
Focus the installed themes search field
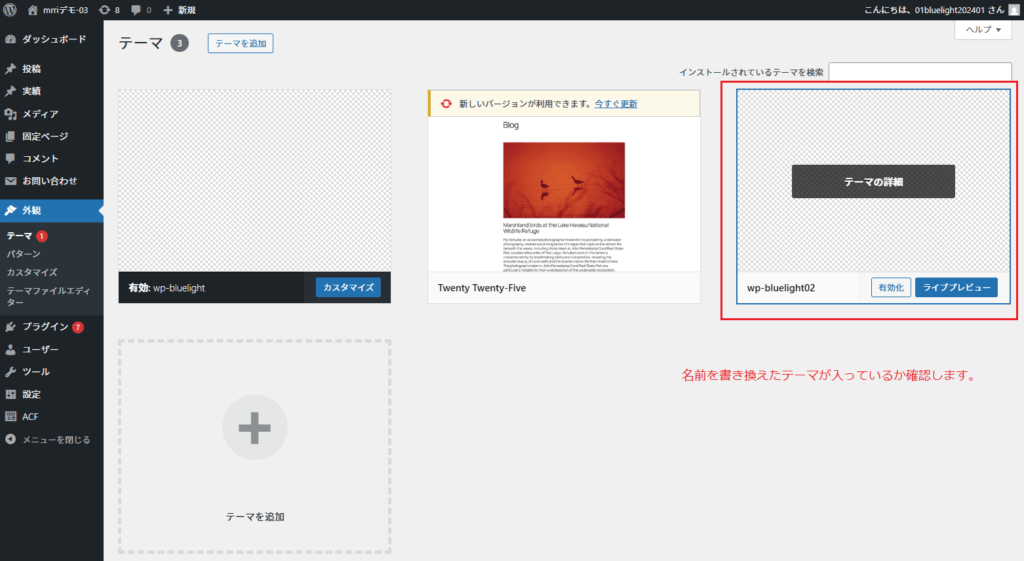point(920,72)
